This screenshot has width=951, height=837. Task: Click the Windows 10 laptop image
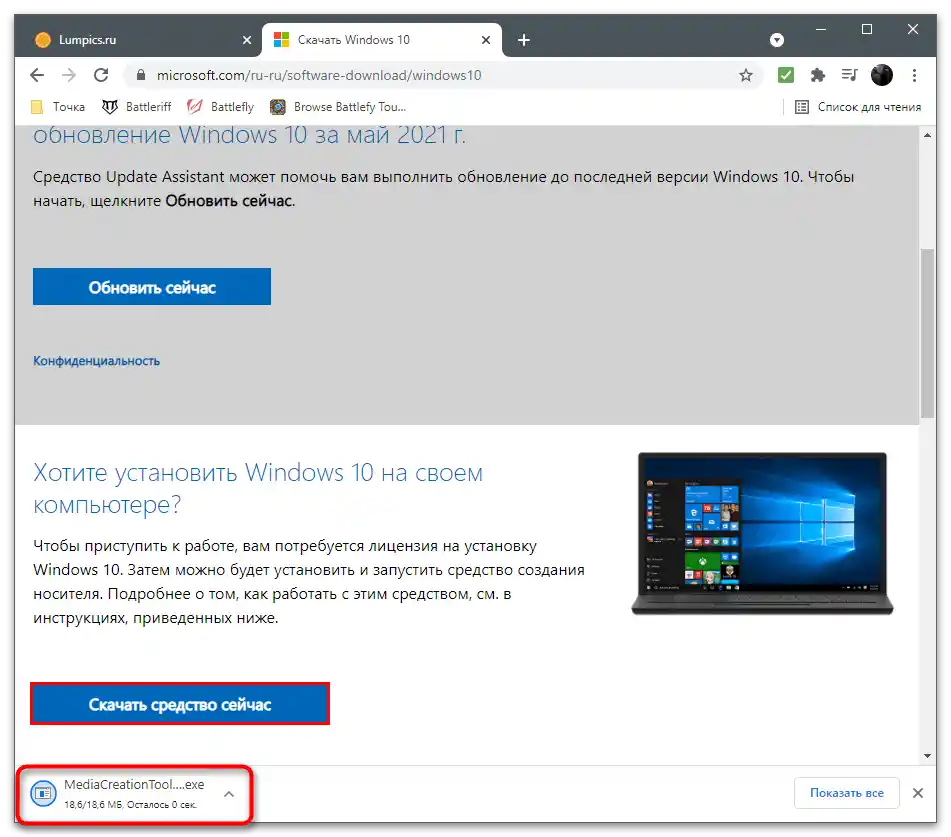(762, 534)
